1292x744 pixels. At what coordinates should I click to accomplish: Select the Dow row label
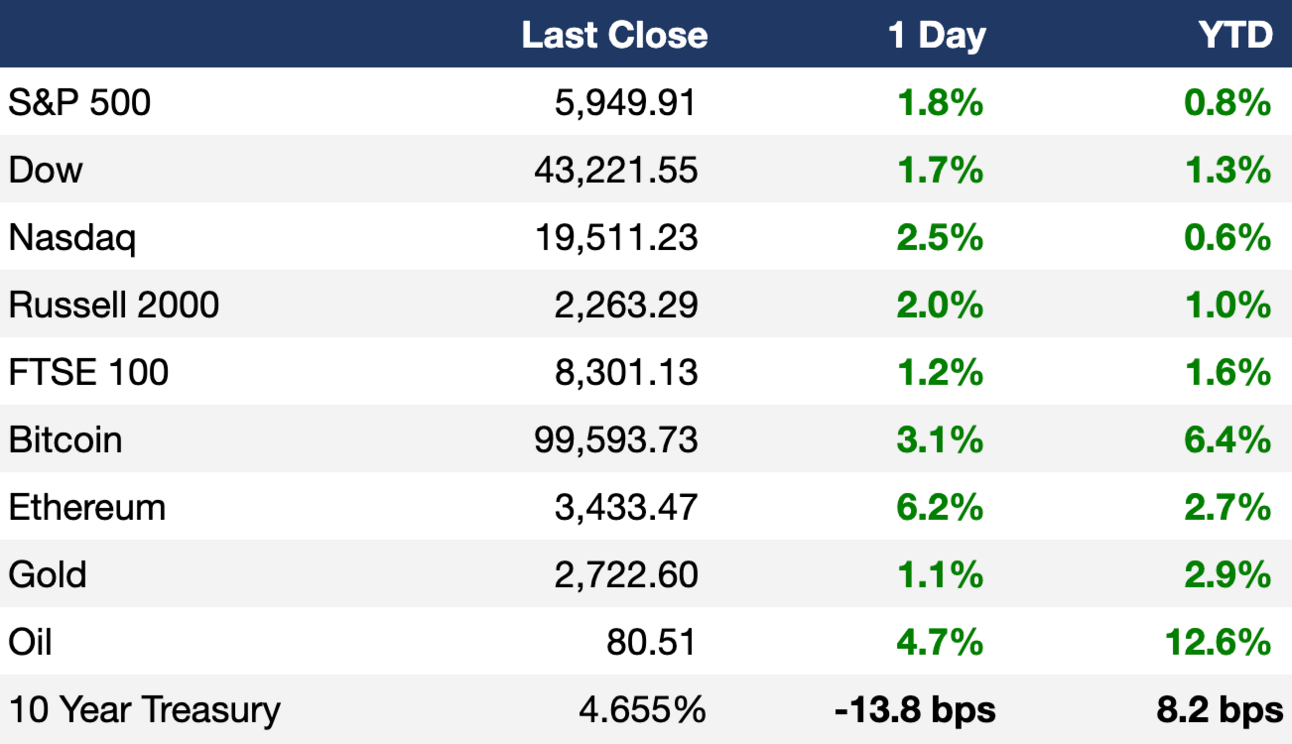(46, 170)
